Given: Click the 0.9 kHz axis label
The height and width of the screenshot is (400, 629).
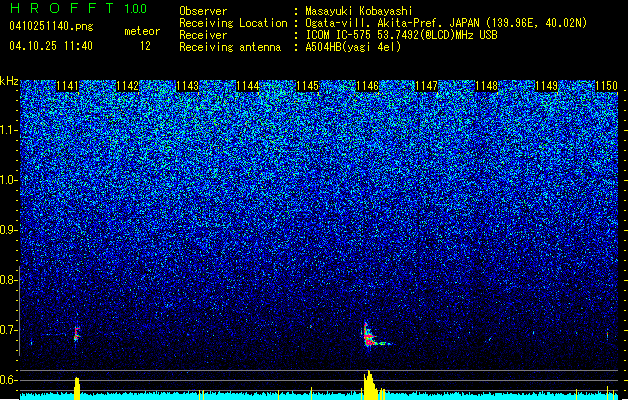Looking at the screenshot, I should coord(8,230).
